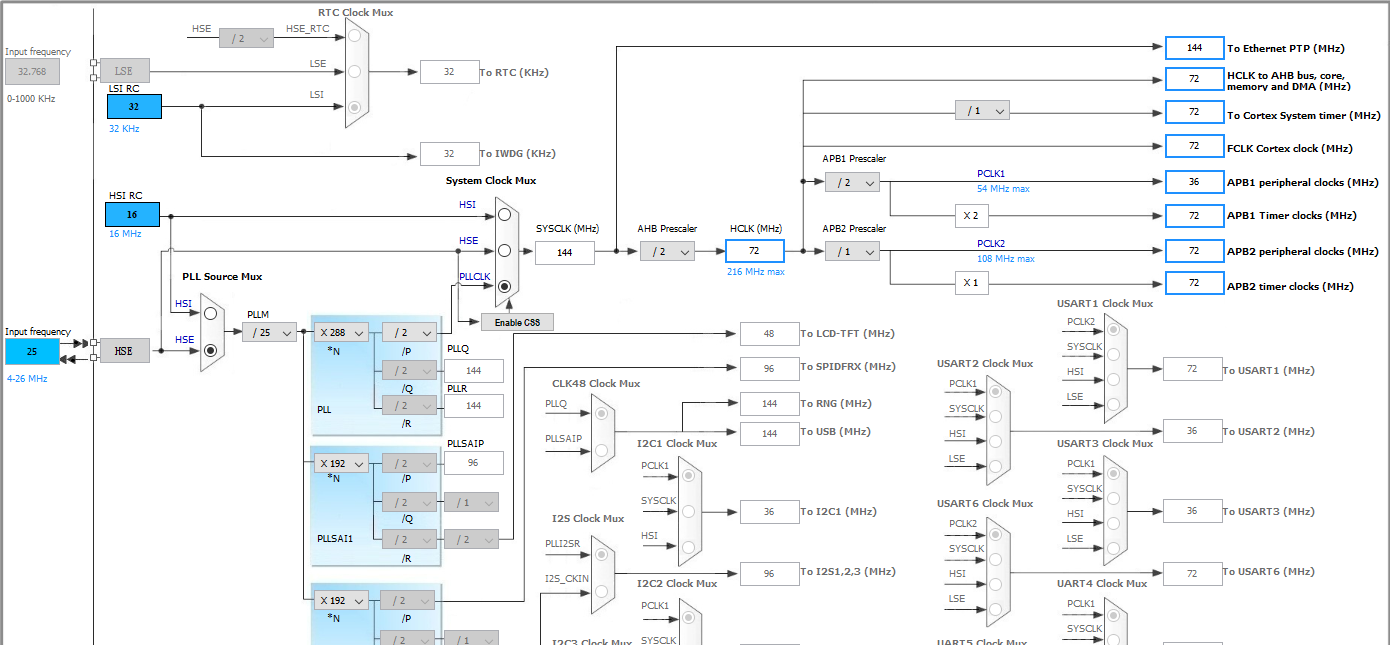The image size is (1390, 645).
Task: Open the Cortex System timer /1 dropdown
Action: click(982, 110)
